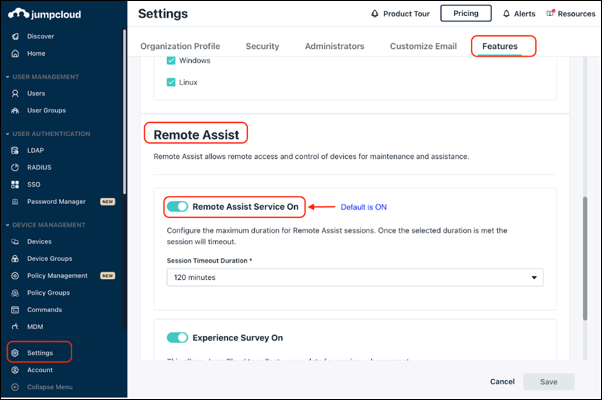Image resolution: width=602 pixels, height=400 pixels.
Task: Switch to the Security tab
Action: [x=262, y=46]
